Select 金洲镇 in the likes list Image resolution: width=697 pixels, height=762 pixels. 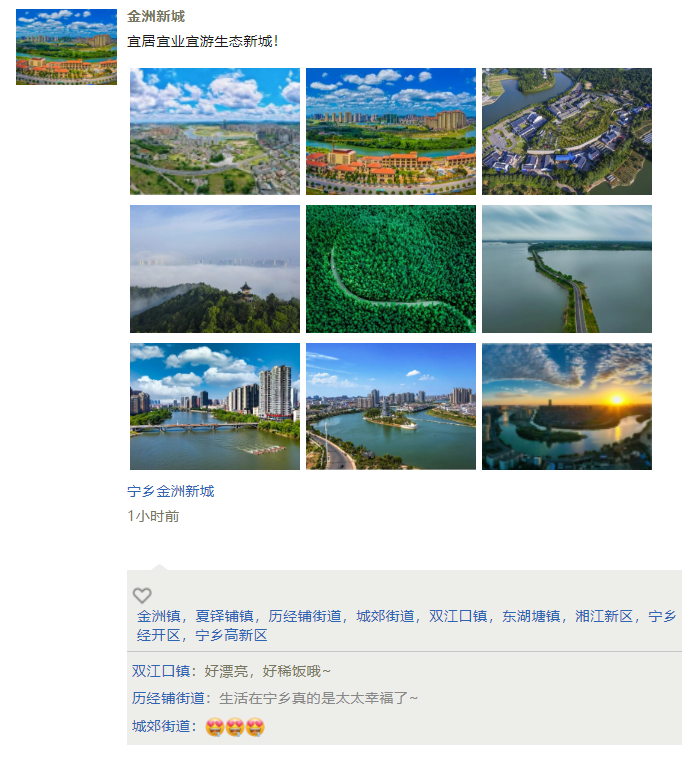tap(158, 616)
